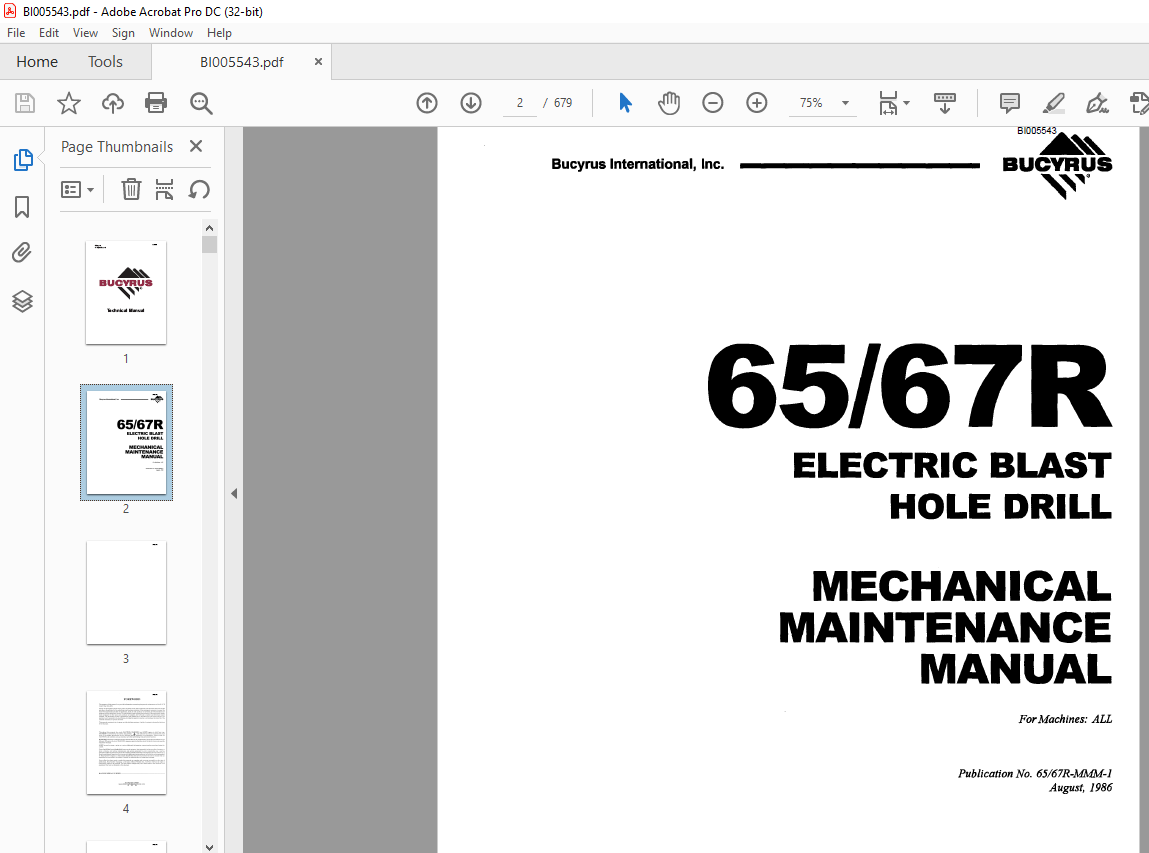Screen dimensions: 1149x853
Task: Close the BI005543.pdf tab
Action: tap(318, 62)
